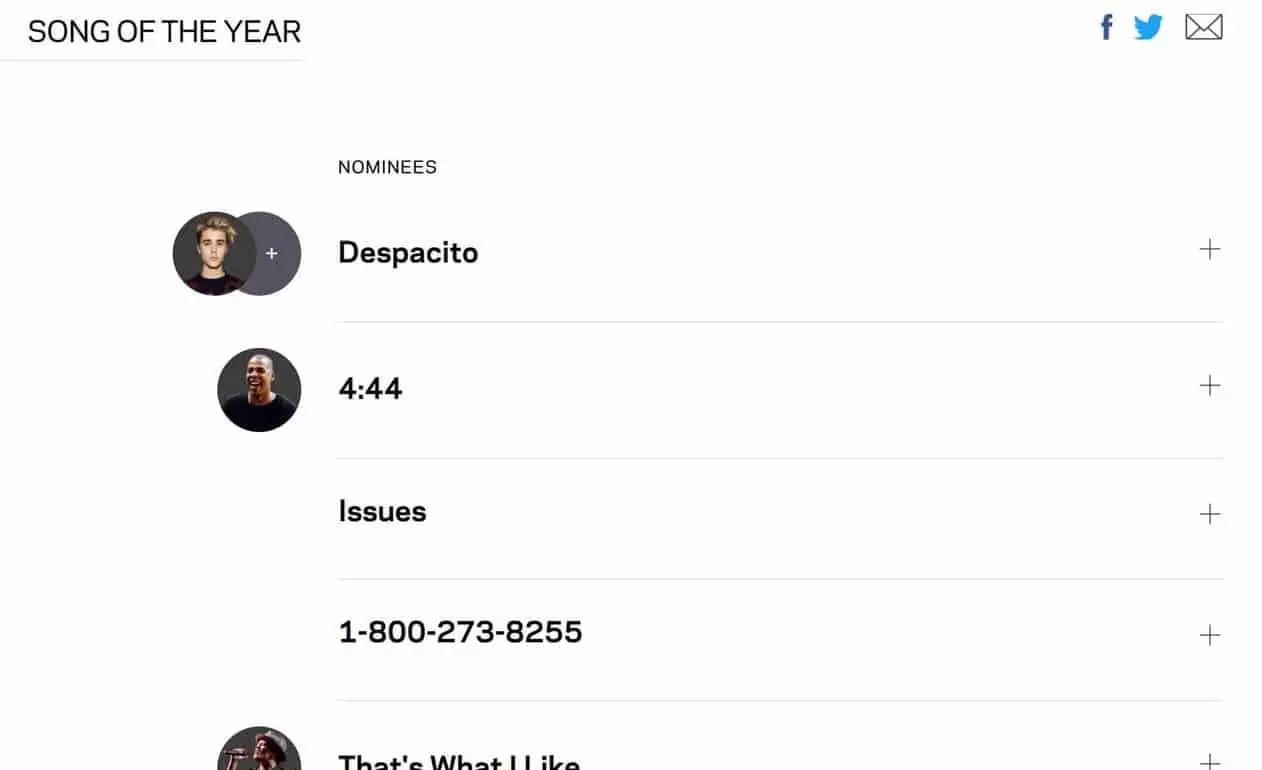This screenshot has height=770, width=1262.
Task: Expand the Despacito nominee plus icon
Action: pyautogui.click(x=1210, y=249)
